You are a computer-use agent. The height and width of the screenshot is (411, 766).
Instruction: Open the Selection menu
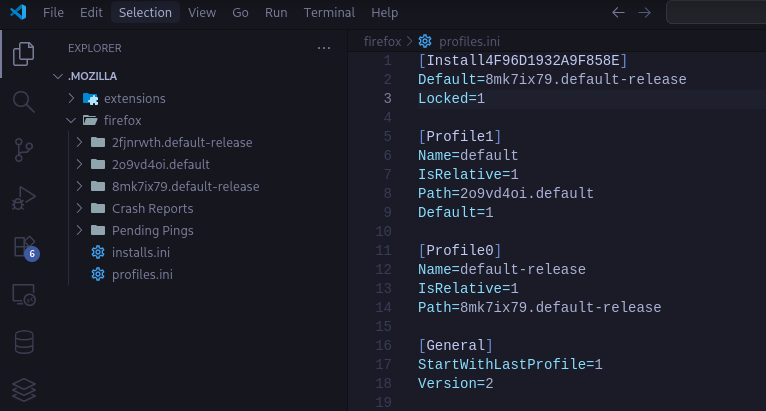point(145,12)
